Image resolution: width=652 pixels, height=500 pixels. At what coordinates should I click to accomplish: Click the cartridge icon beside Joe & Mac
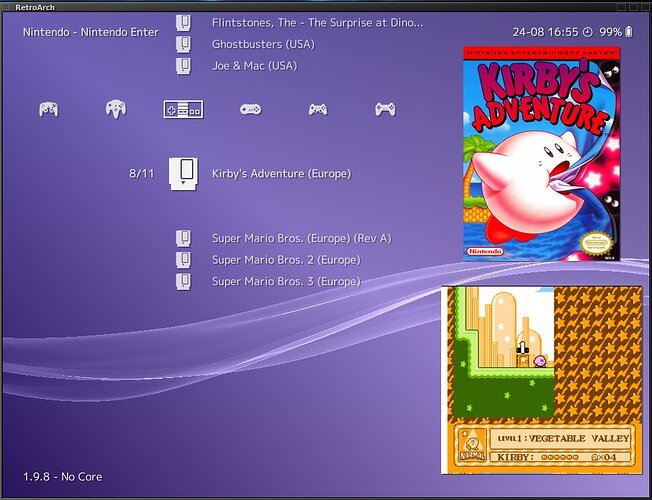pos(183,66)
